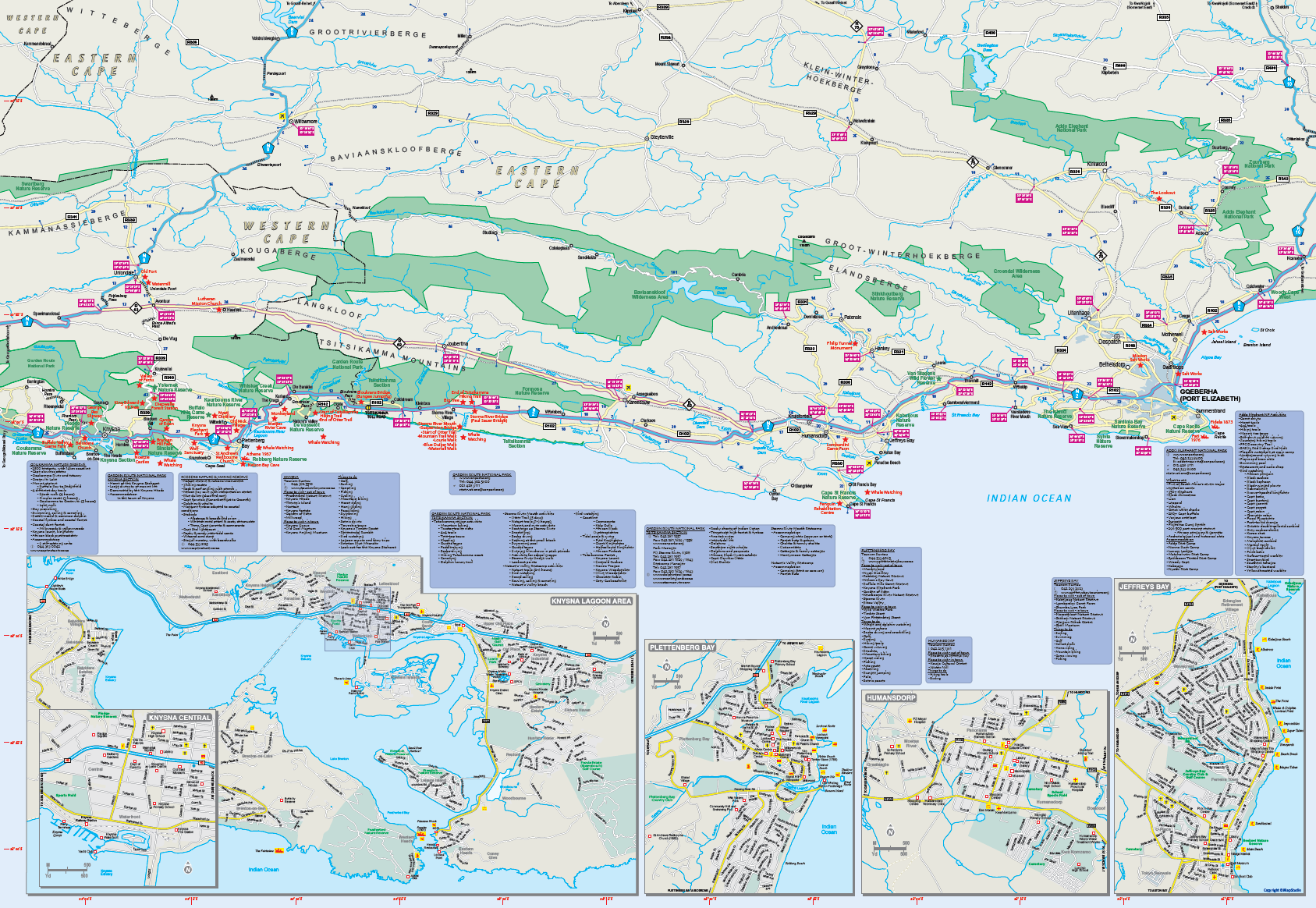This screenshot has height=908, width=1316.
Task: Click the ELANDSBERGE label
Action: pyautogui.click(x=868, y=277)
